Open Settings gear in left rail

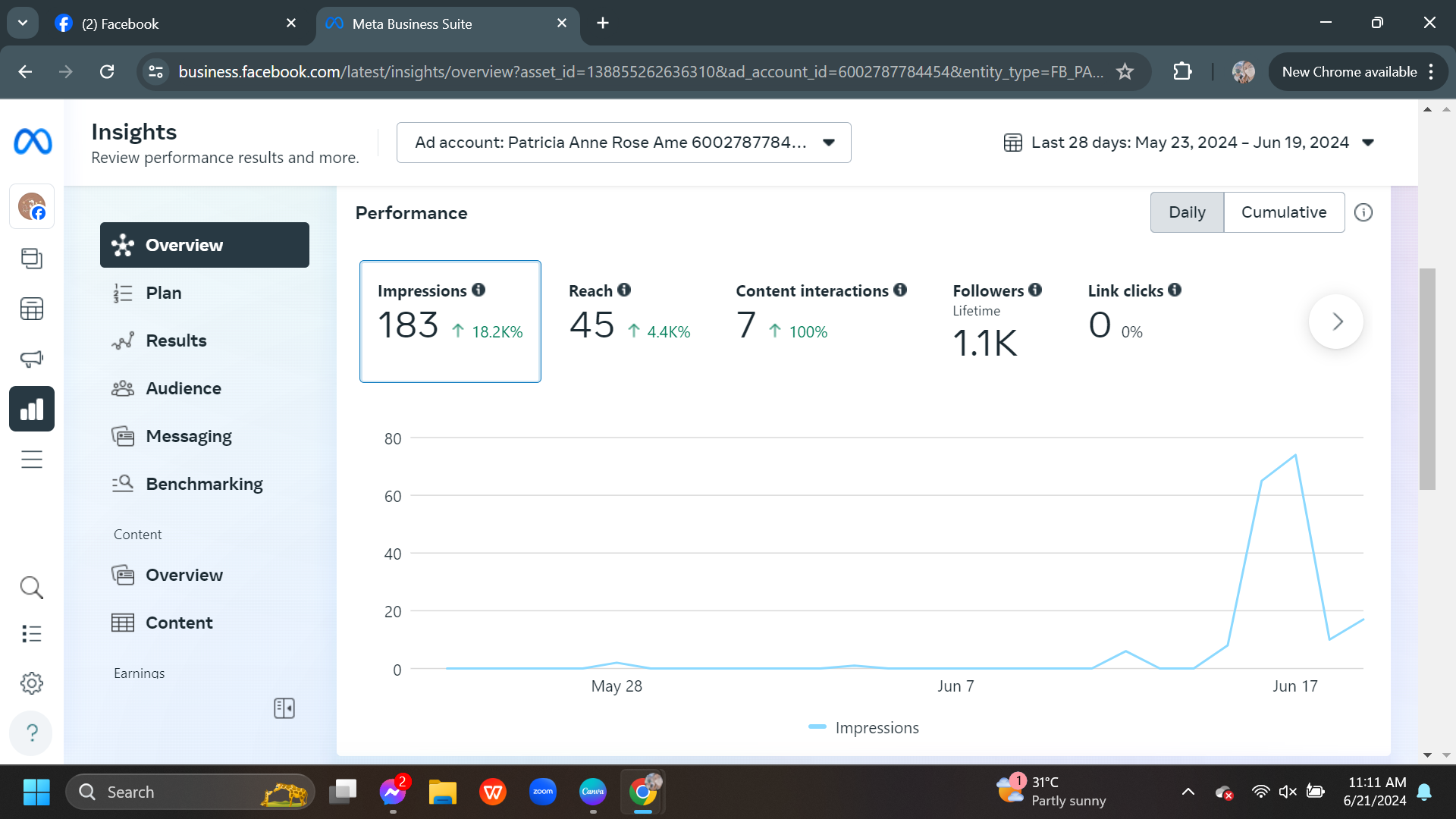click(32, 683)
